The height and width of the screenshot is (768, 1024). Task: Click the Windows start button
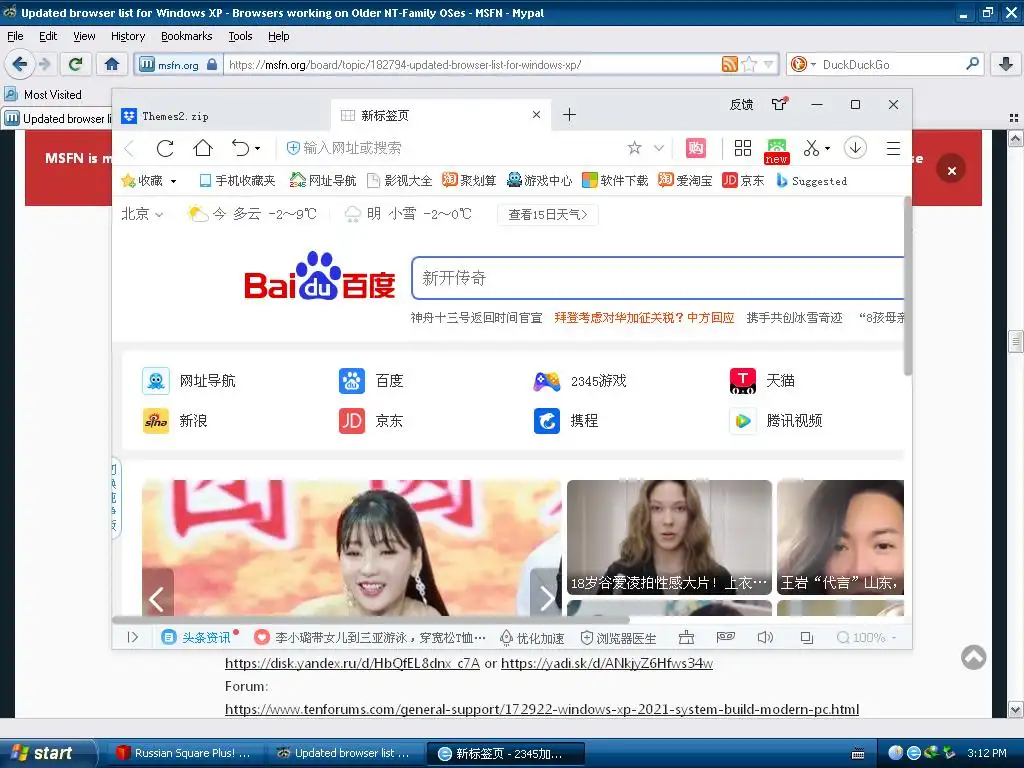click(x=47, y=753)
